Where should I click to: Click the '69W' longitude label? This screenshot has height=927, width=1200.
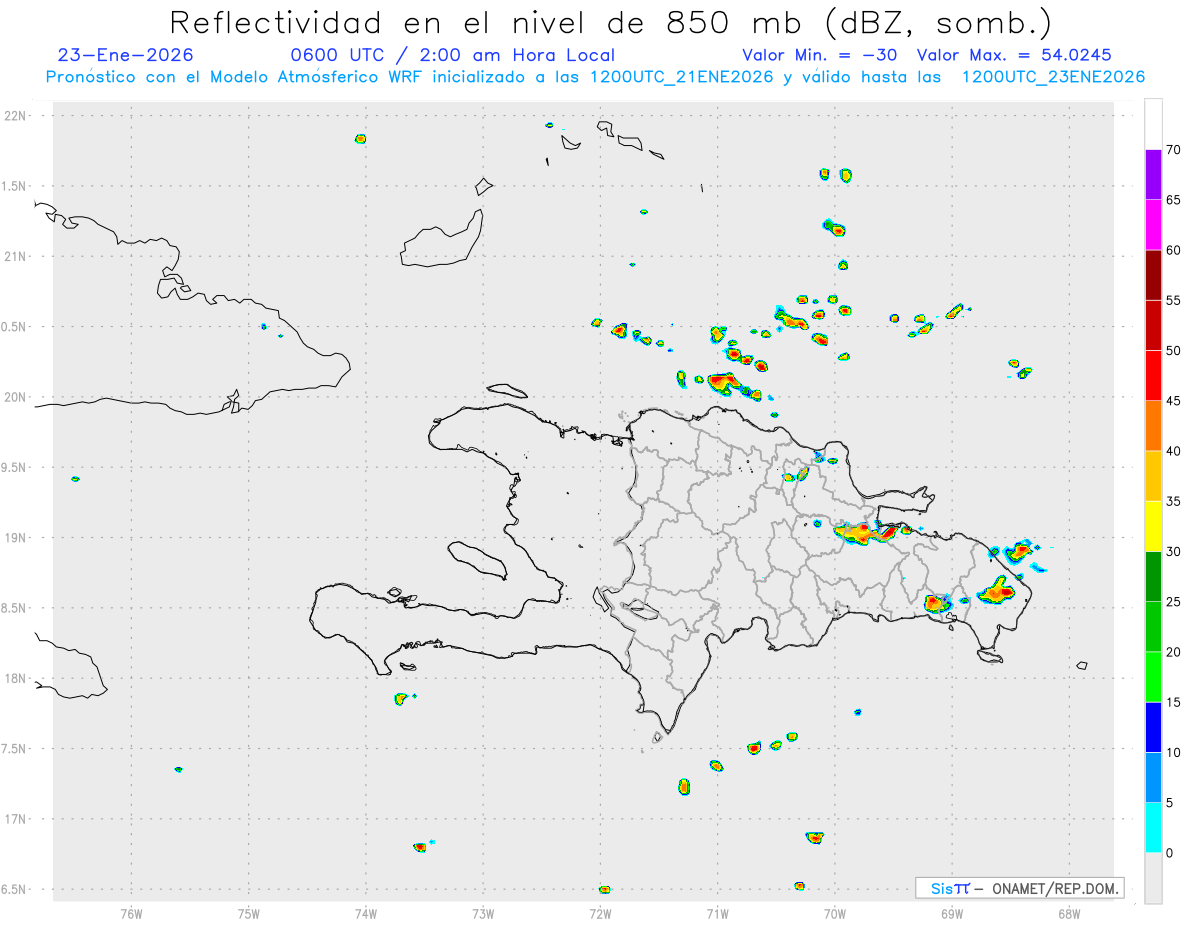point(951,913)
